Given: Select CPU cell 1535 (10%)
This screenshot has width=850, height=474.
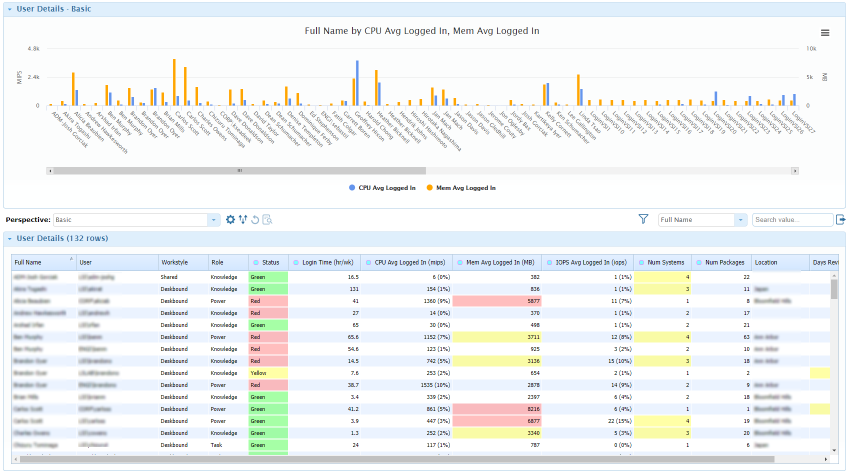Looking at the screenshot, I should click(x=407, y=385).
